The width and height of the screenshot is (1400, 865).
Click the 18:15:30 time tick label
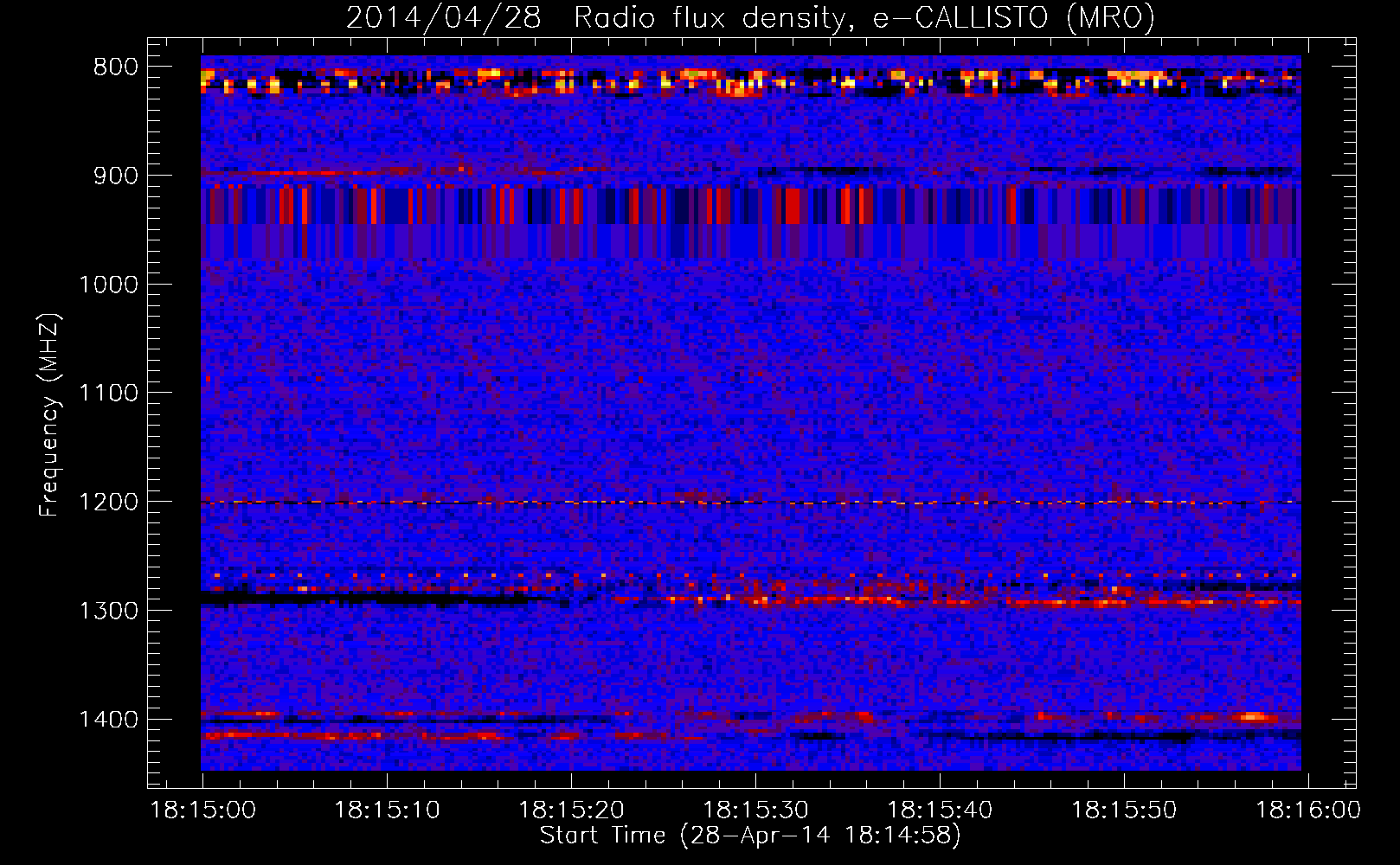(756, 811)
